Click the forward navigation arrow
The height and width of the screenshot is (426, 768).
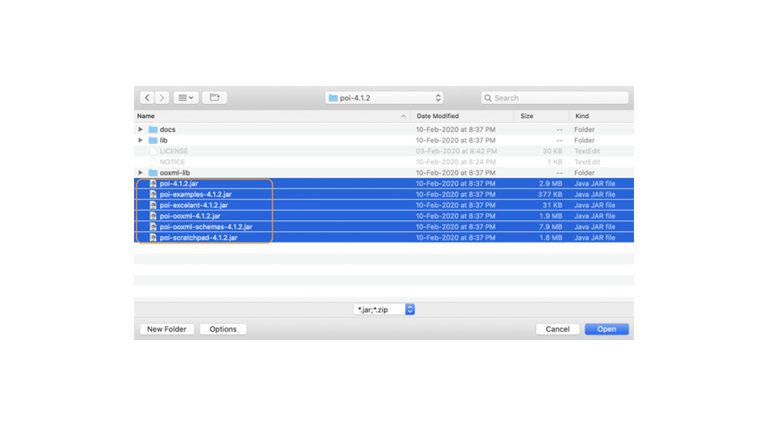(162, 98)
